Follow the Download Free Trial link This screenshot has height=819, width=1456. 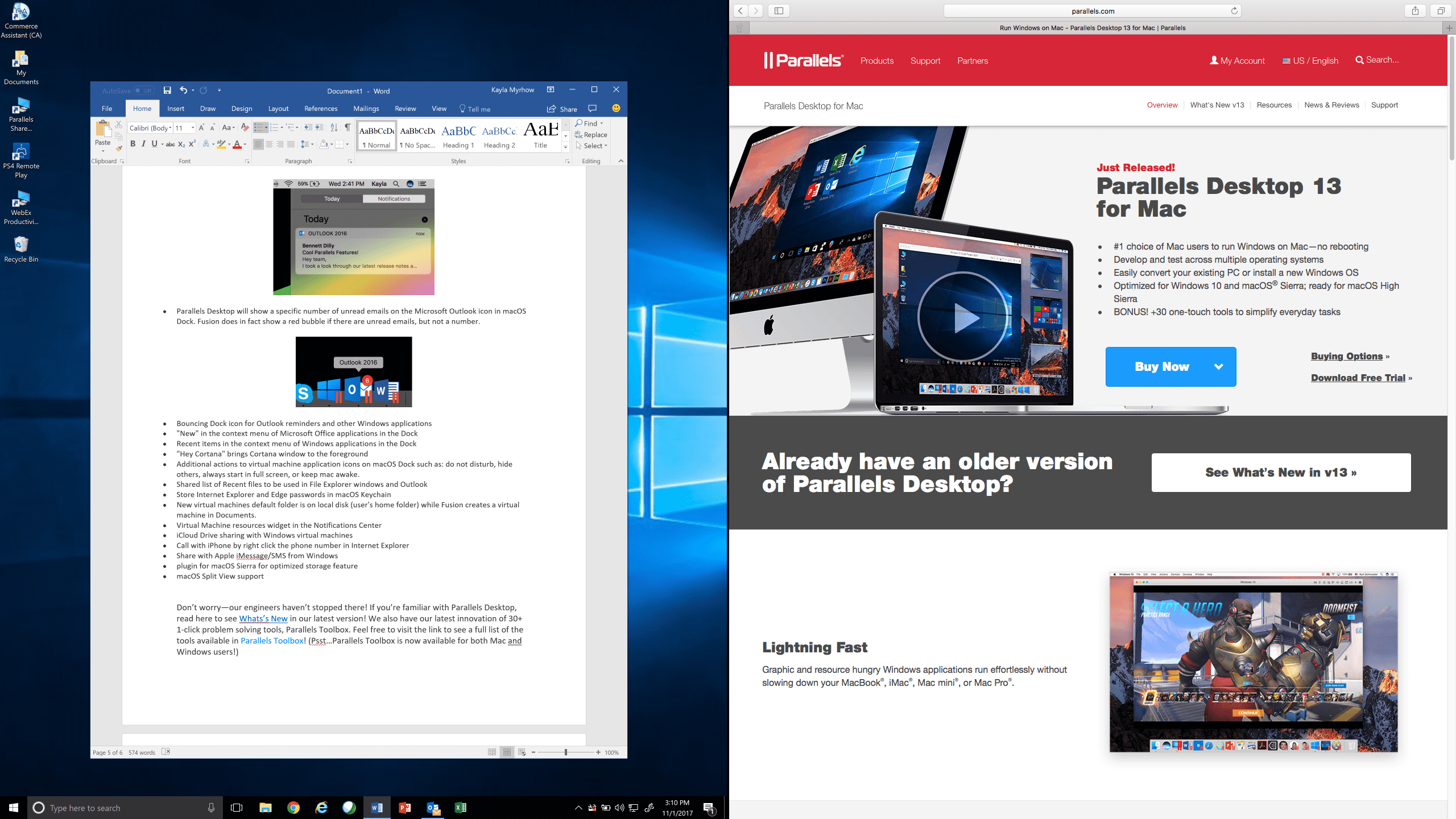1358,378
